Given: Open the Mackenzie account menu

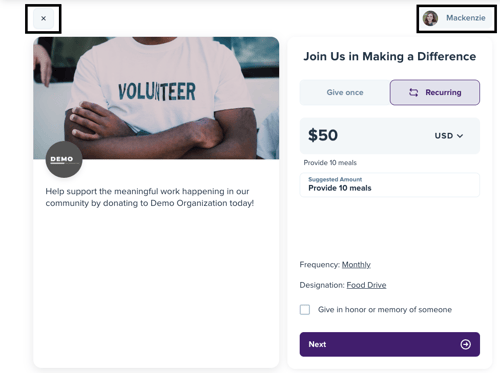Looking at the screenshot, I should pyautogui.click(x=456, y=18).
